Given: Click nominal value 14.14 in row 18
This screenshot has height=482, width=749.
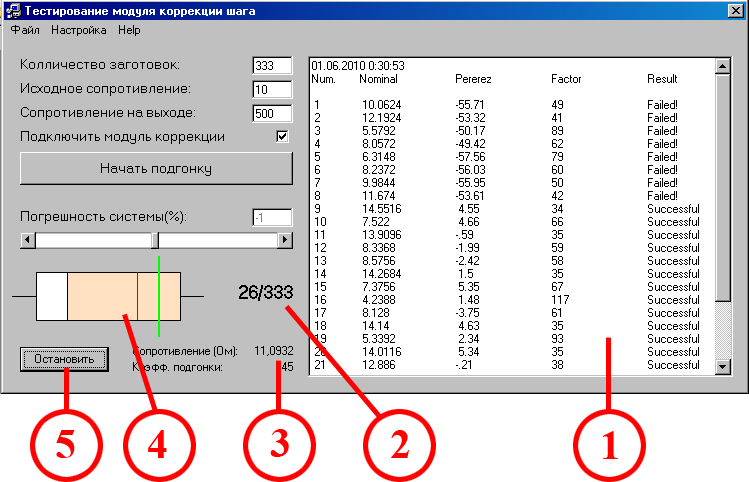Looking at the screenshot, I should (376, 326).
